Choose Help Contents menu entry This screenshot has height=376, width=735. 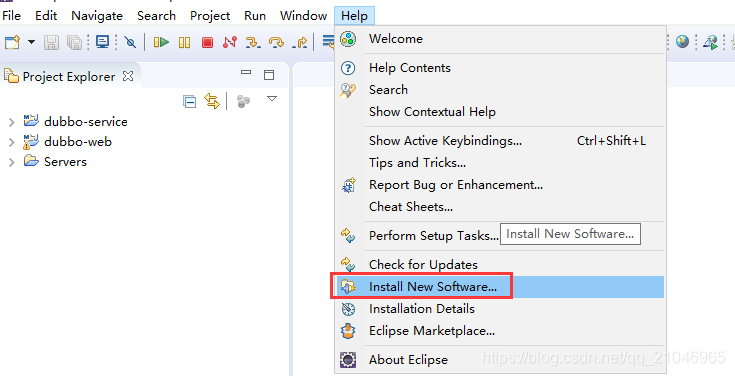click(500, 68)
